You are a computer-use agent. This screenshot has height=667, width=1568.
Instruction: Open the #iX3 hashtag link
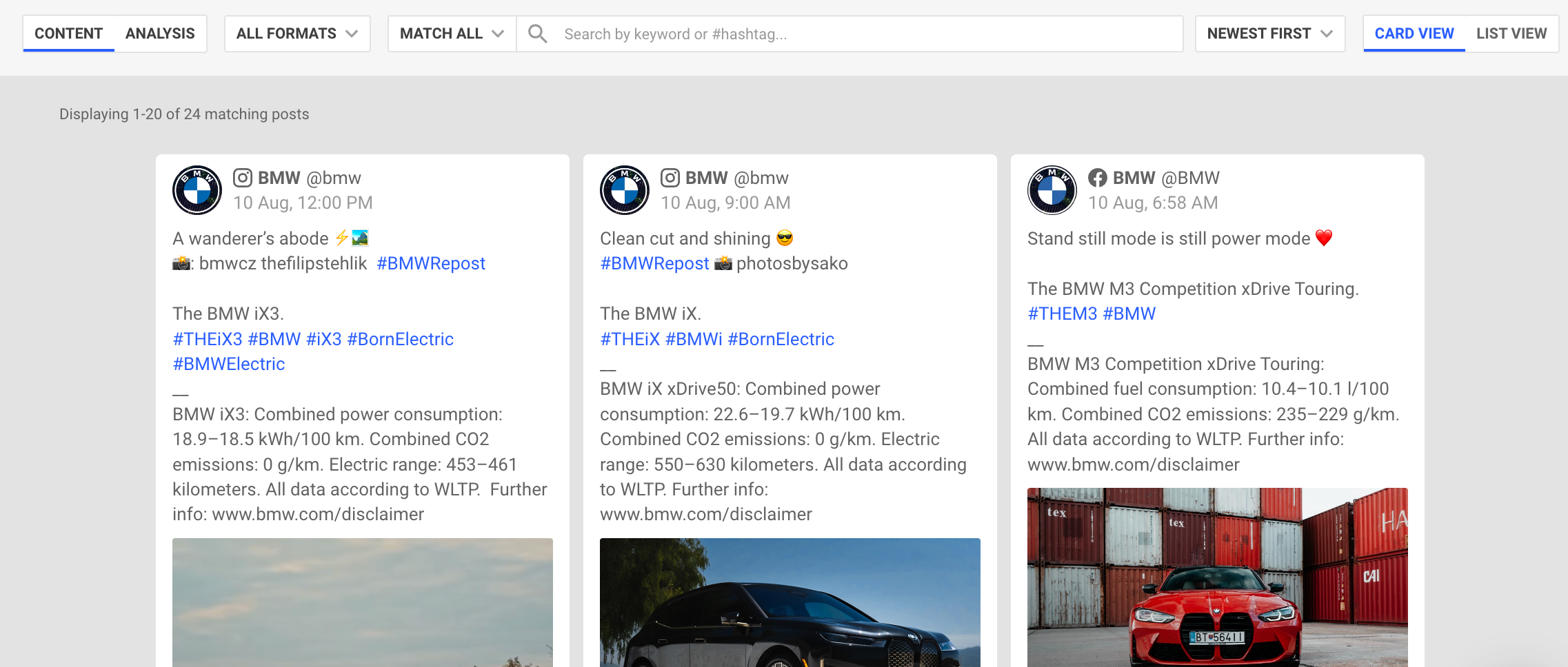coord(324,339)
